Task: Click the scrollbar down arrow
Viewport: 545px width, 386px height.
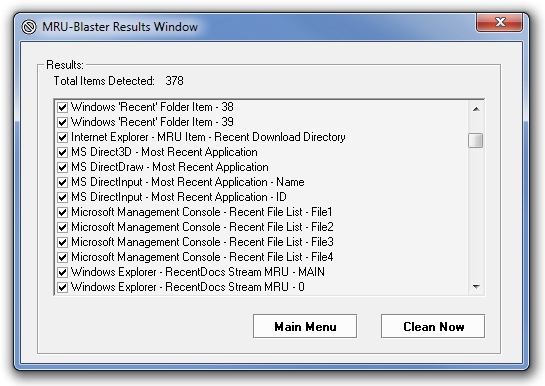Action: (x=476, y=287)
